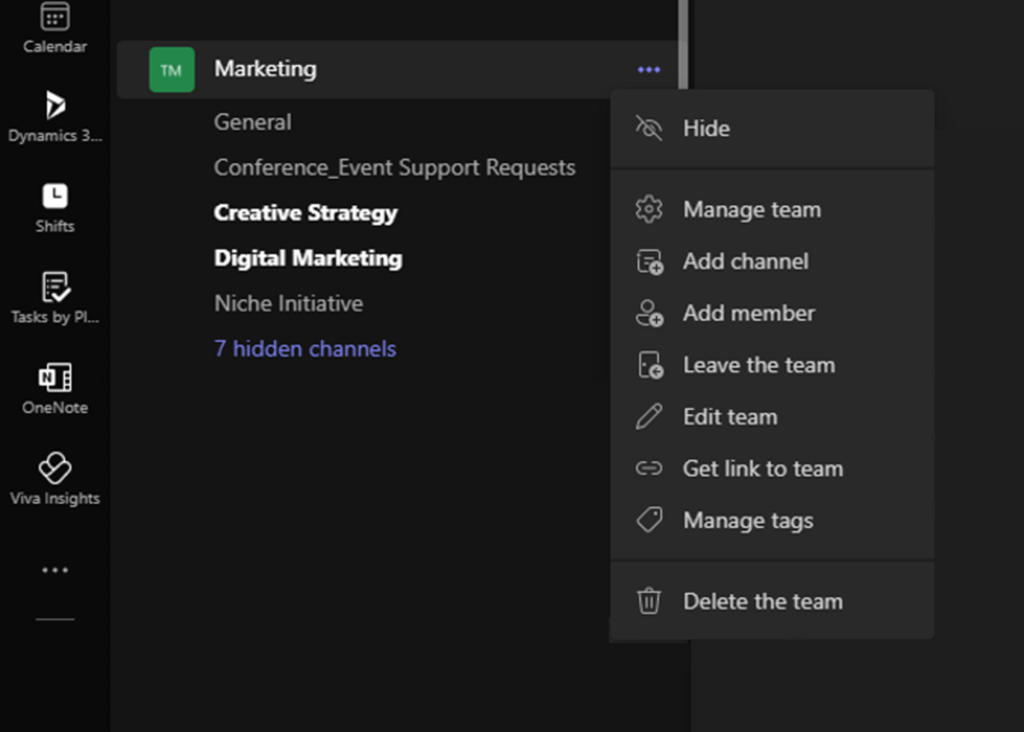Click Marketing team more options ellipsis
The width and height of the screenshot is (1024, 732).
pyautogui.click(x=649, y=70)
